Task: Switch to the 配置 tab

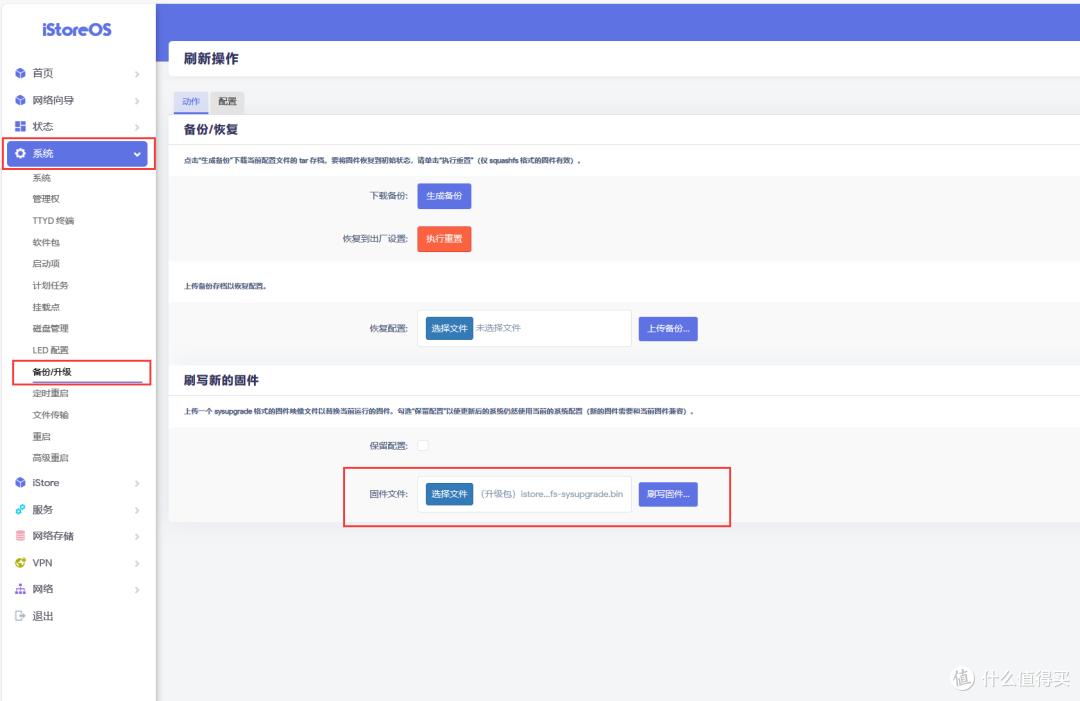Action: (x=227, y=102)
